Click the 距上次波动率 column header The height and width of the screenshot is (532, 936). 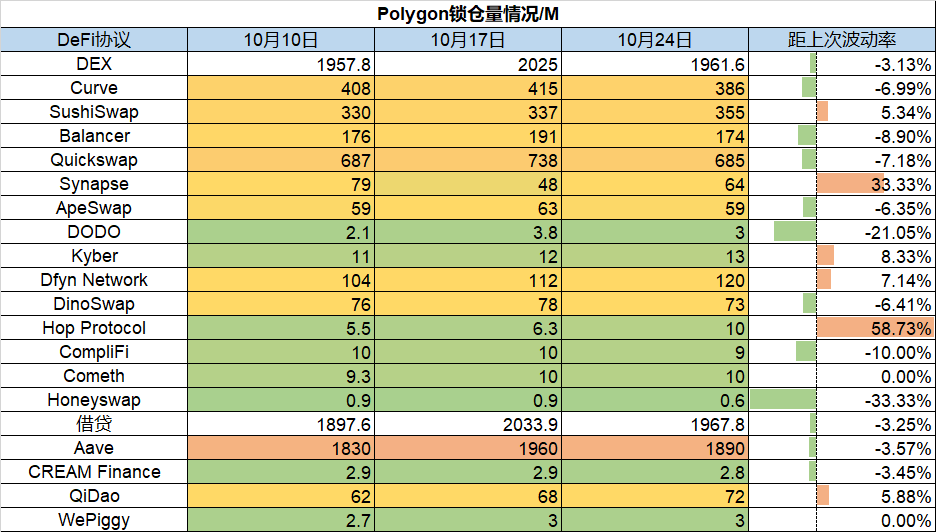click(x=842, y=40)
